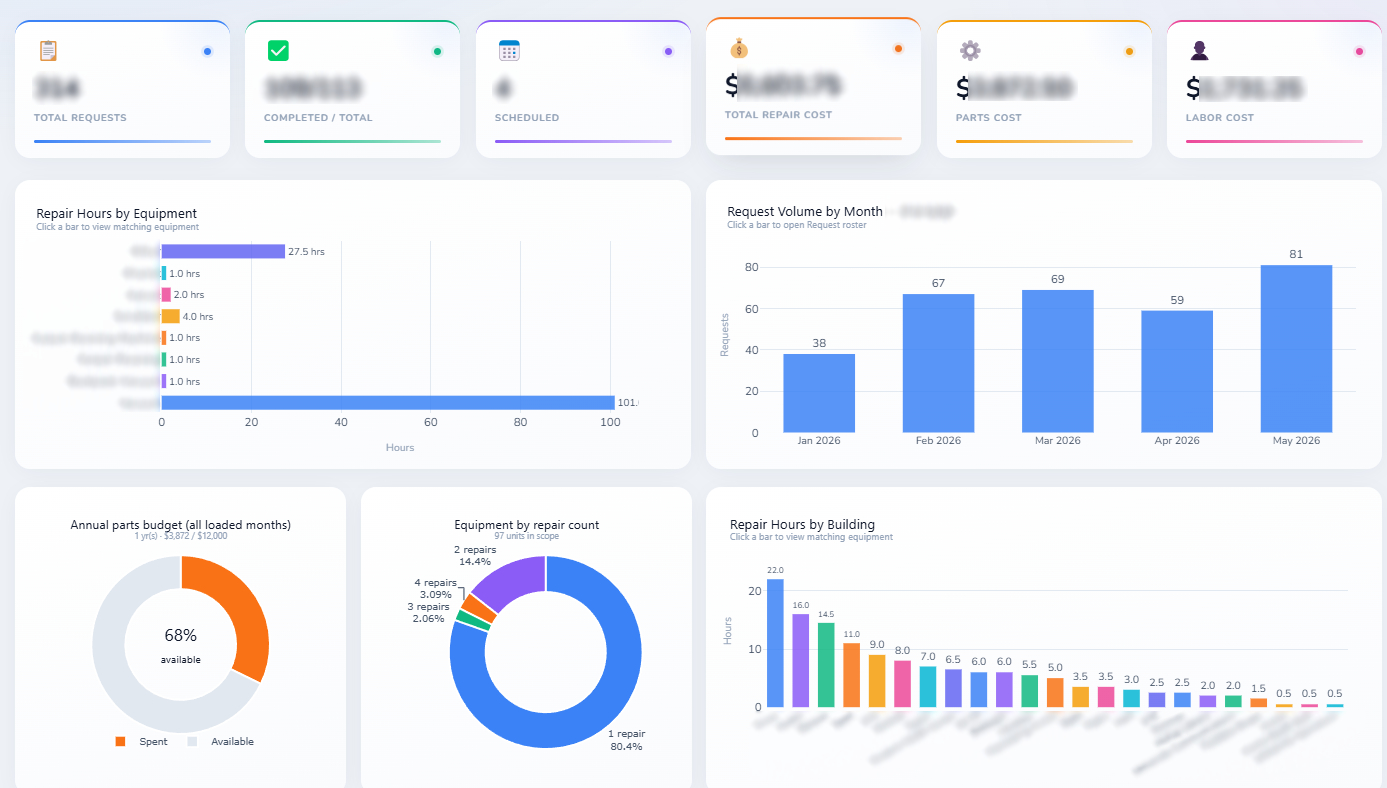Click the "68%" center value in budget donut
The height and width of the screenshot is (788, 1387).
181,635
